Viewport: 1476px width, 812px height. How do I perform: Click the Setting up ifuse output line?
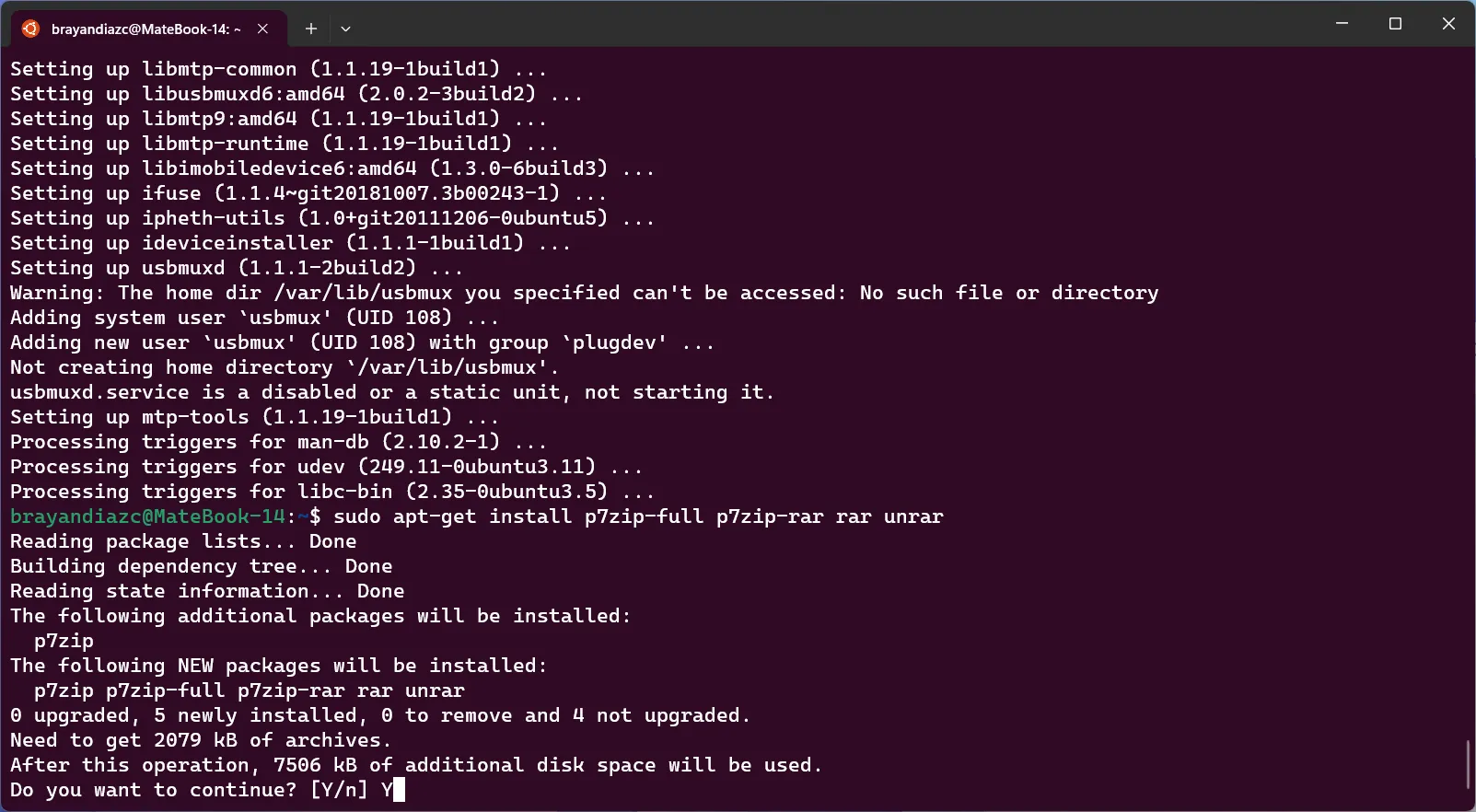(x=308, y=193)
